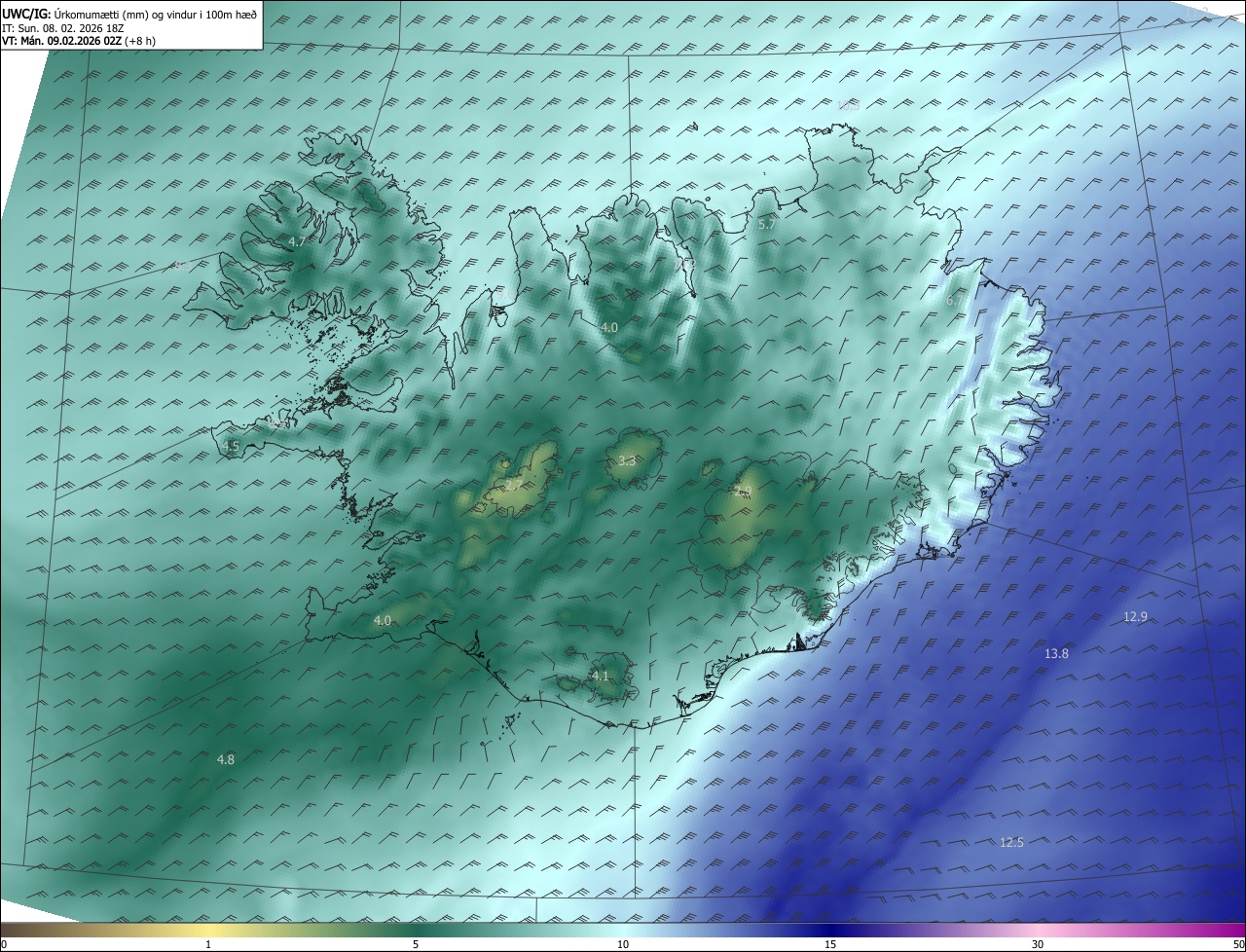Click the '50' tick on the color scale
1246x952 pixels.
pos(1238,944)
